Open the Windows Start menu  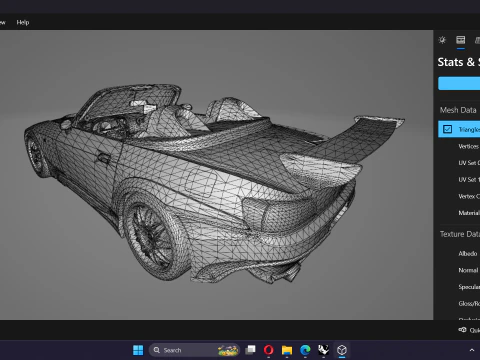coord(138,350)
